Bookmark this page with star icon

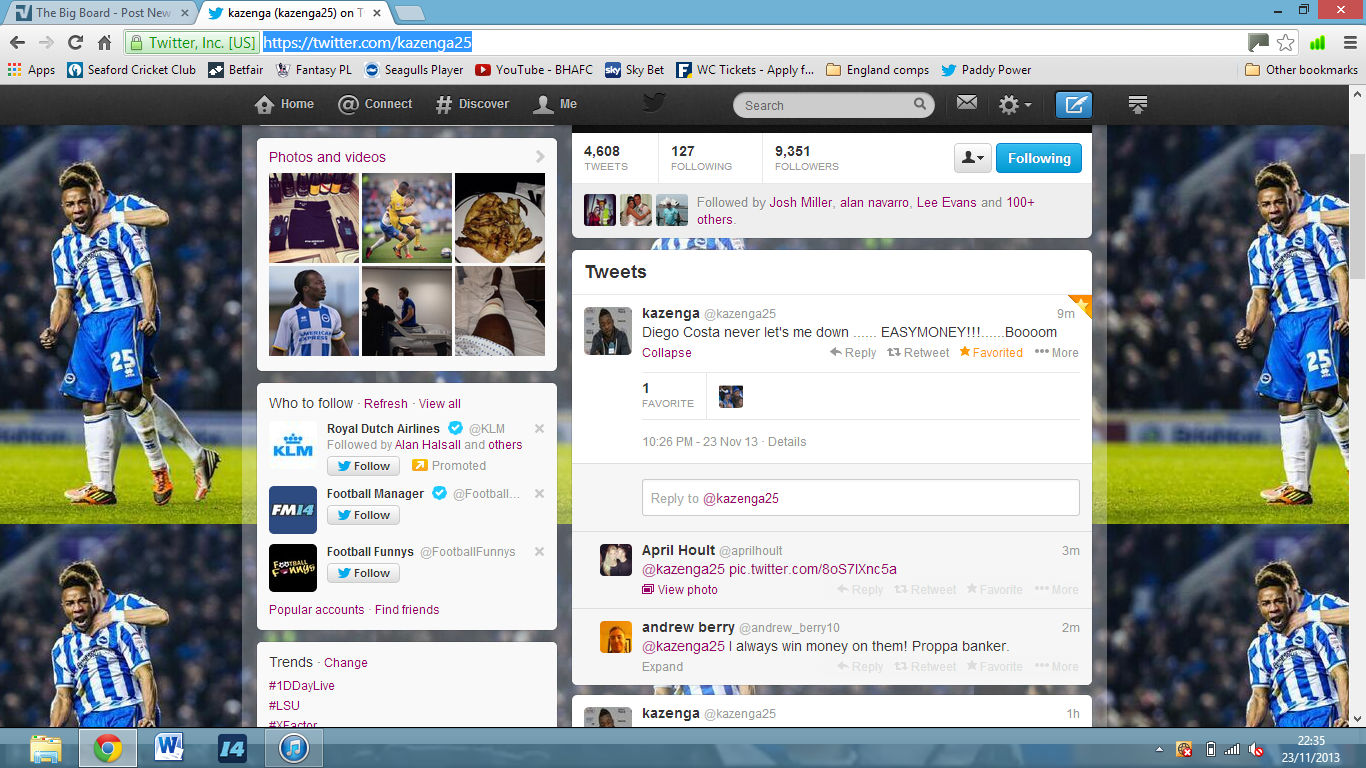(1286, 42)
